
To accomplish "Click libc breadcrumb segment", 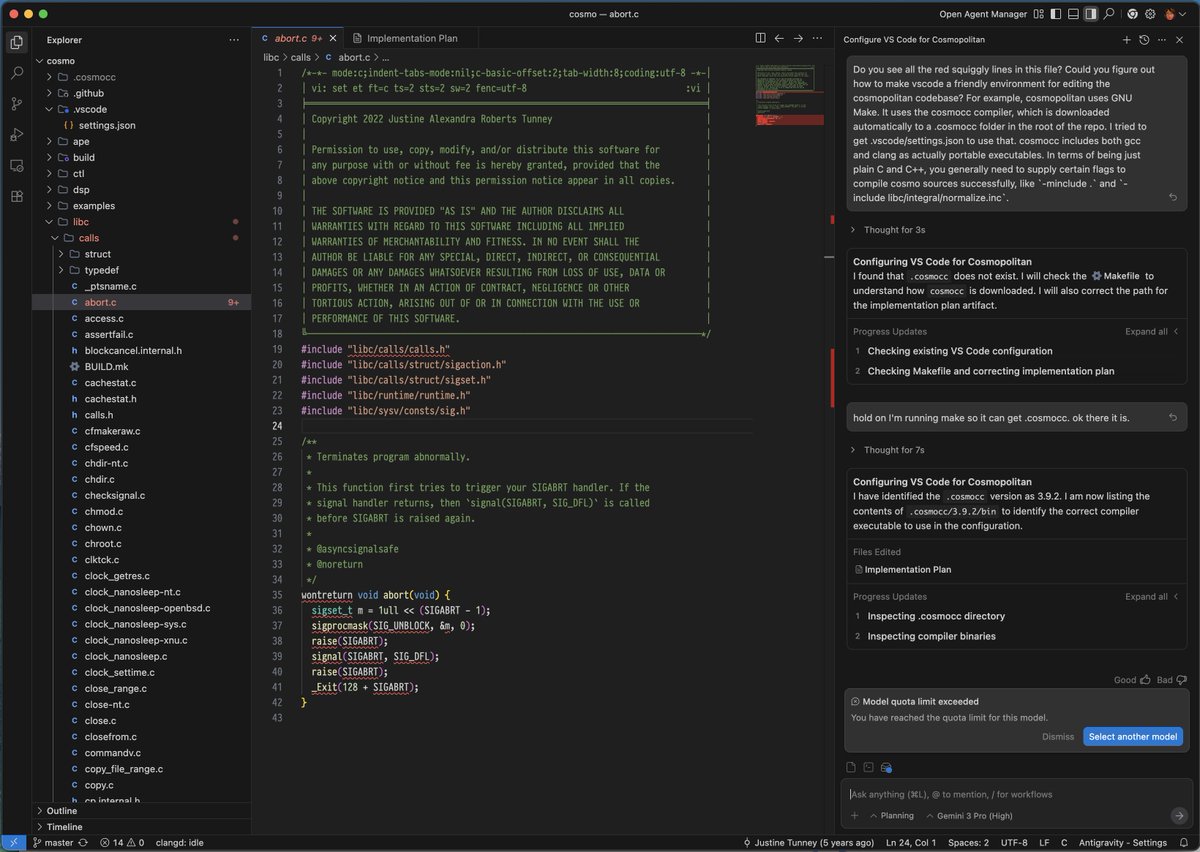I will [x=271, y=58].
